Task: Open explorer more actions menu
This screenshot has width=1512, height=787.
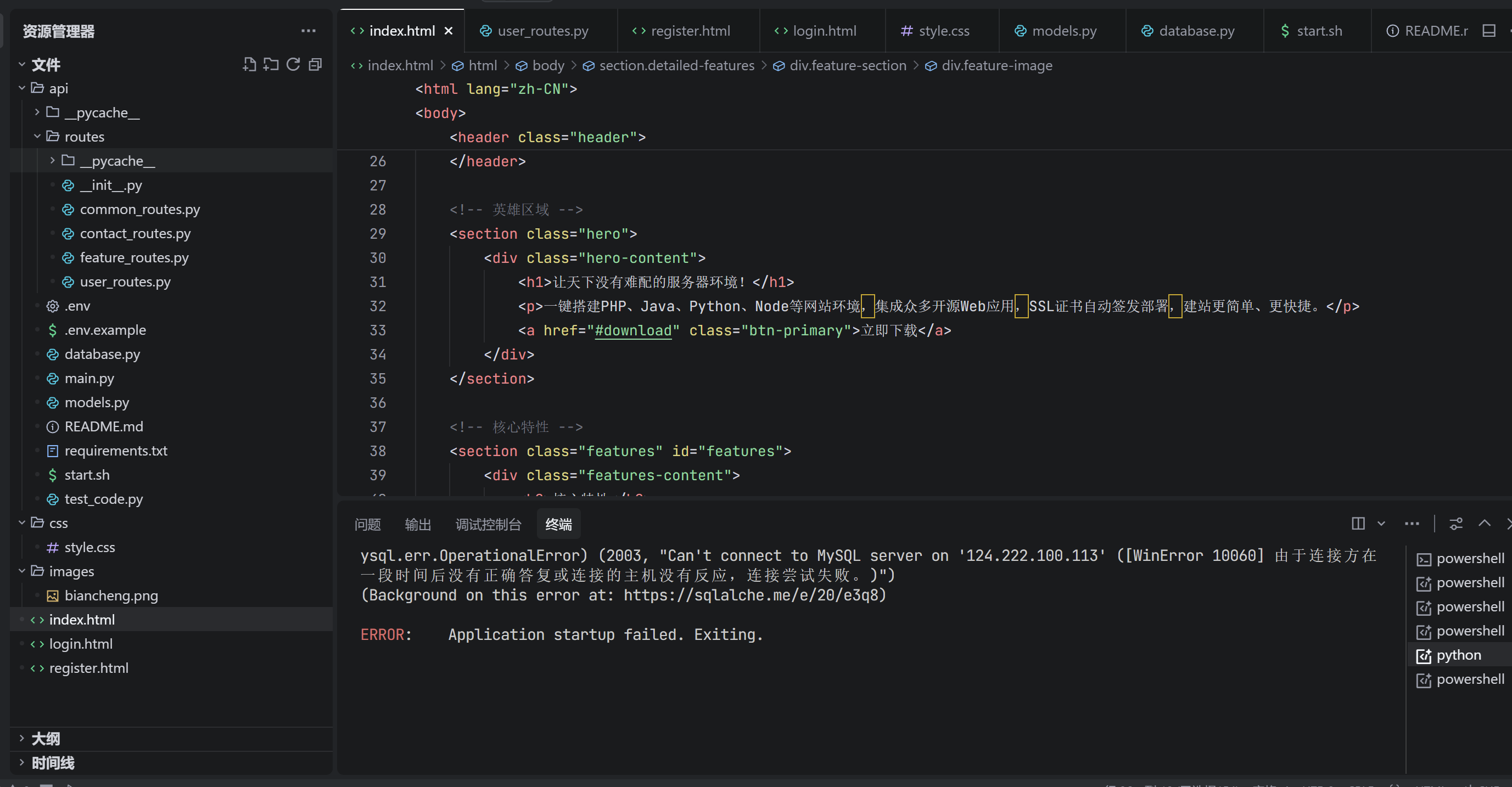Action: [308, 31]
